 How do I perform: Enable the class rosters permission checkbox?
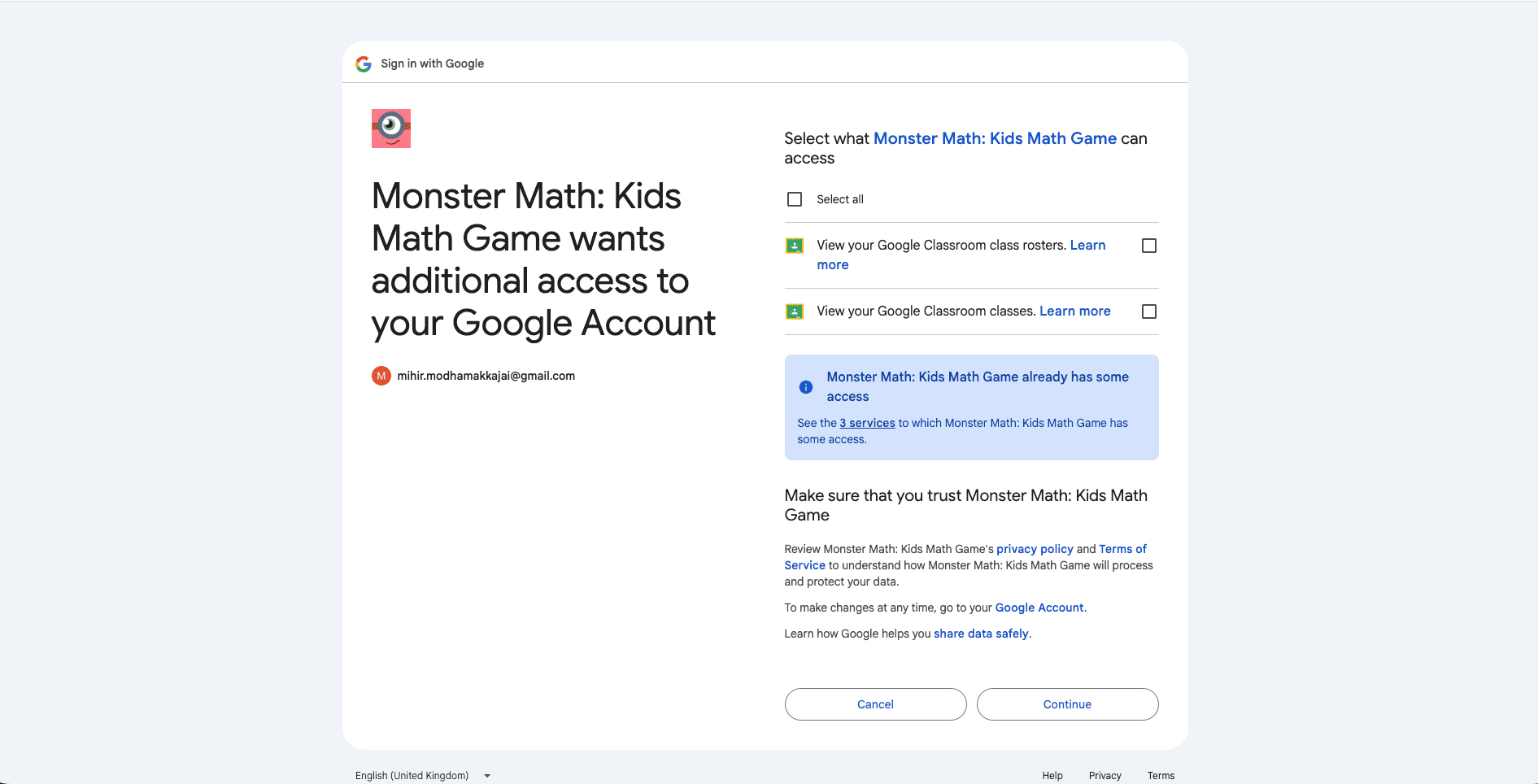(x=1149, y=246)
